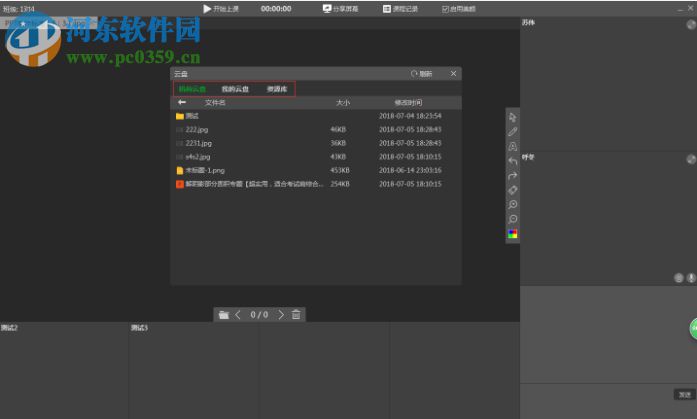Click the 2018-07-04 18:23:54 date cell
Screen dimensions: 697x419
click(x=410, y=116)
